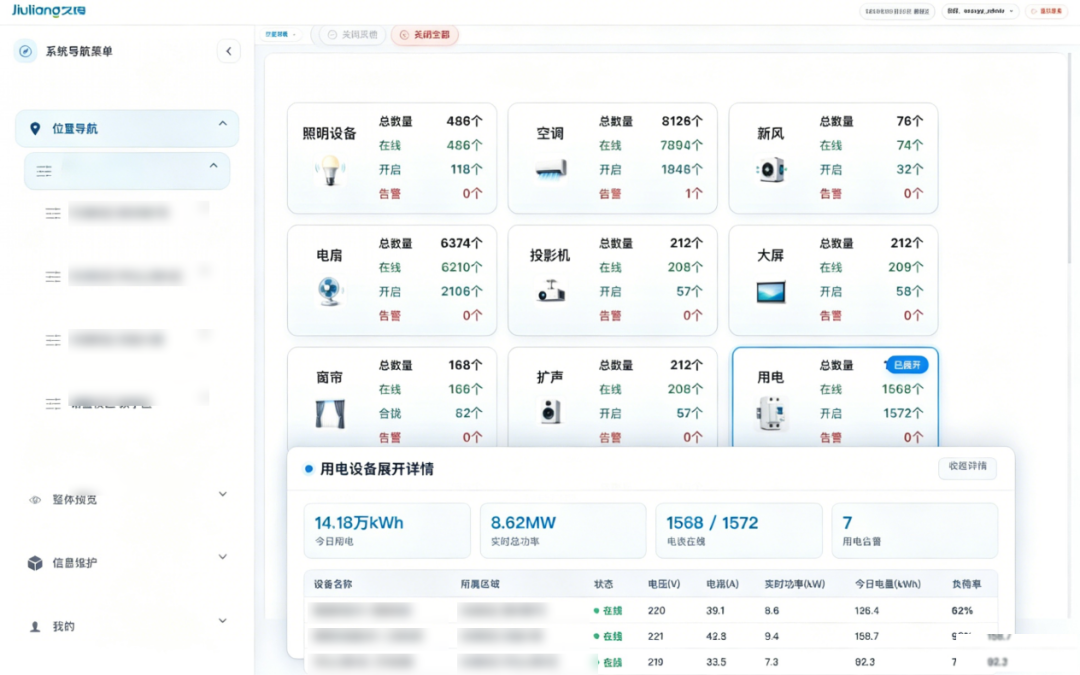The width and height of the screenshot is (1080, 675).
Task: Click the 14.18万kWh 今日用电 stat
Action: (387, 530)
